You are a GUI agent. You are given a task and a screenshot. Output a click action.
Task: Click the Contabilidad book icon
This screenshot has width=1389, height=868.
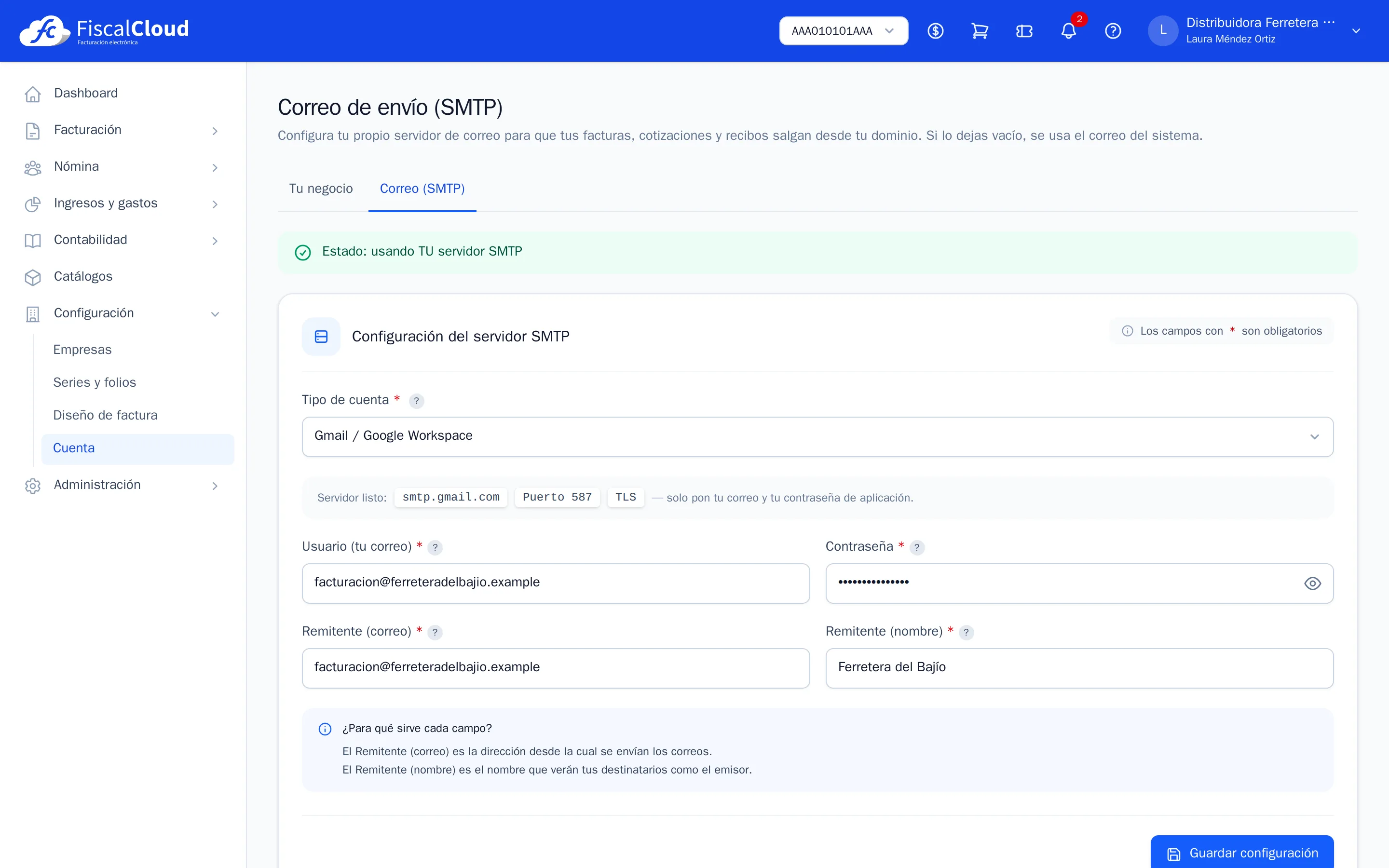coord(33,241)
